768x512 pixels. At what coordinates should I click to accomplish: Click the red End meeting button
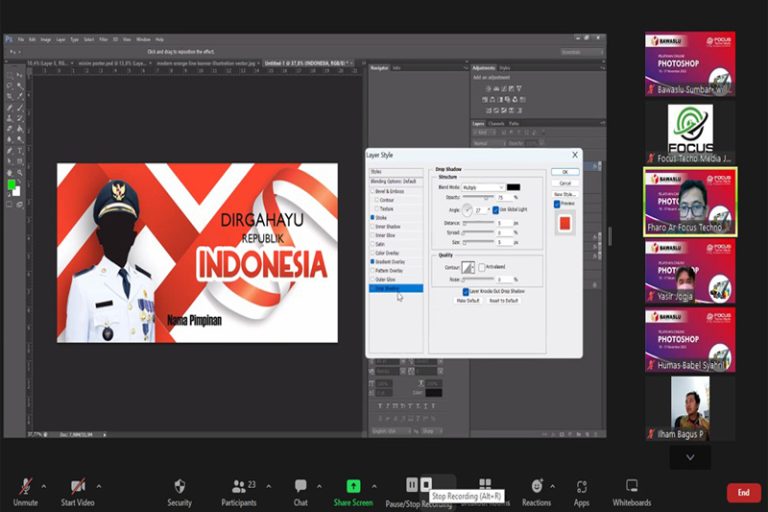pos(743,492)
